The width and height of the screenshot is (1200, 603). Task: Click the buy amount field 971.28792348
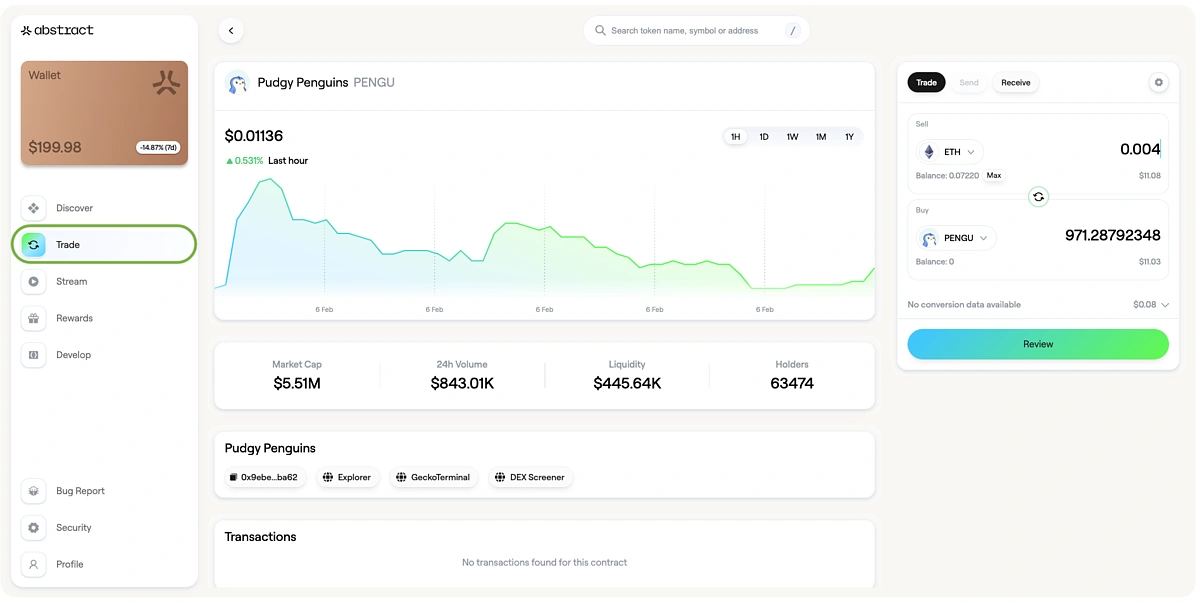tap(1112, 236)
